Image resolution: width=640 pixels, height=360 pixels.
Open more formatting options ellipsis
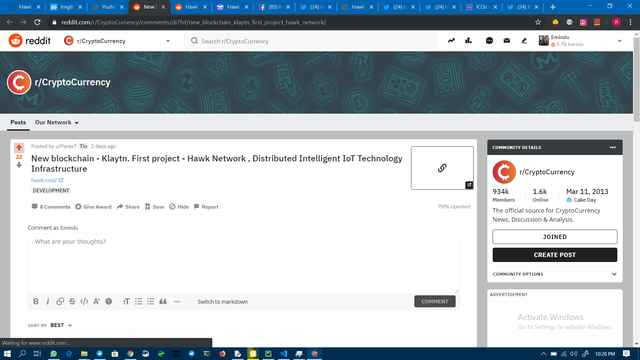pyautogui.click(x=177, y=302)
